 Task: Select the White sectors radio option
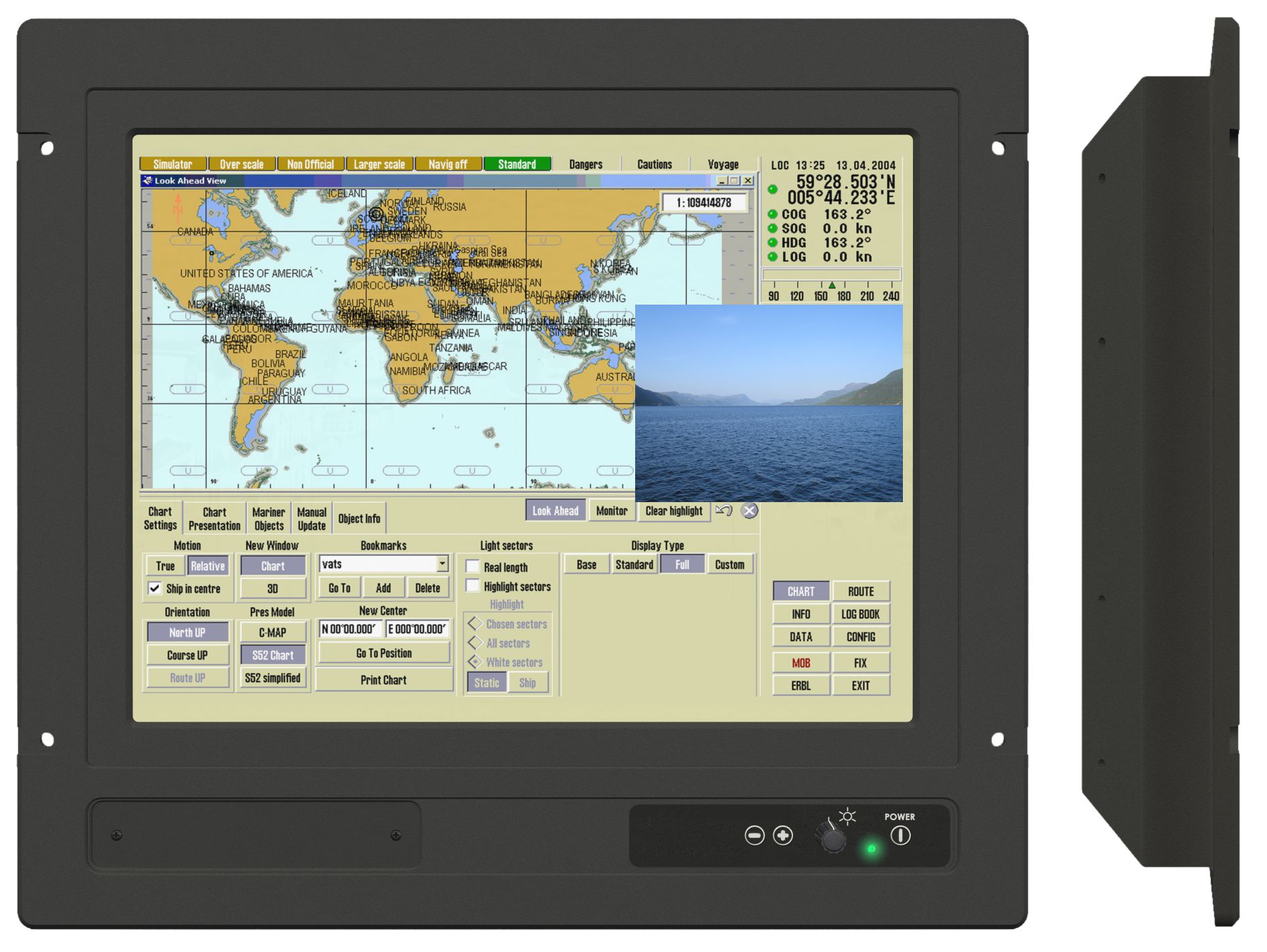pyautogui.click(x=475, y=662)
